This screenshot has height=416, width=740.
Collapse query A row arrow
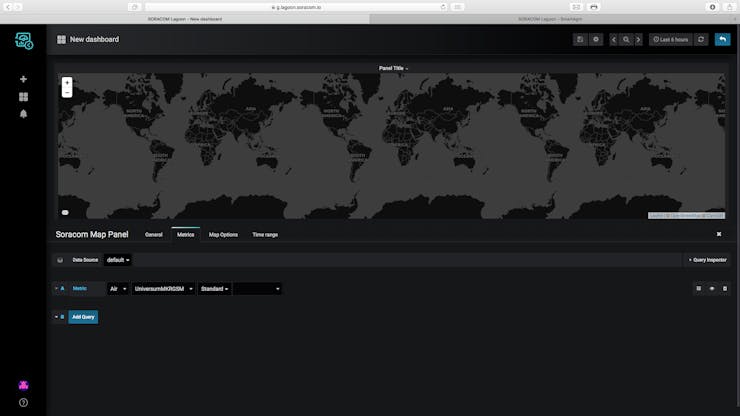(56, 289)
